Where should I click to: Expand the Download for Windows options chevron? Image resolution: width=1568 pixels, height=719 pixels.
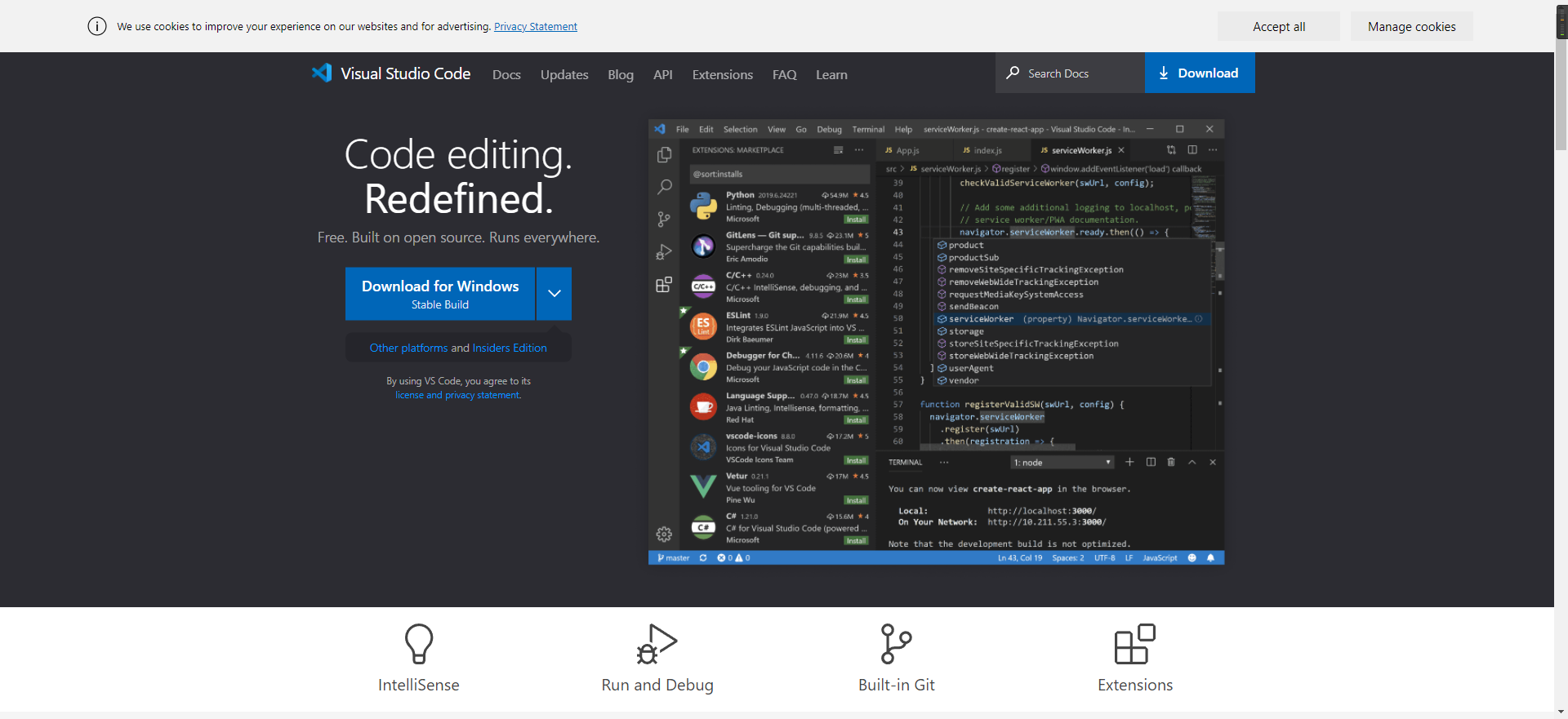pyautogui.click(x=555, y=294)
